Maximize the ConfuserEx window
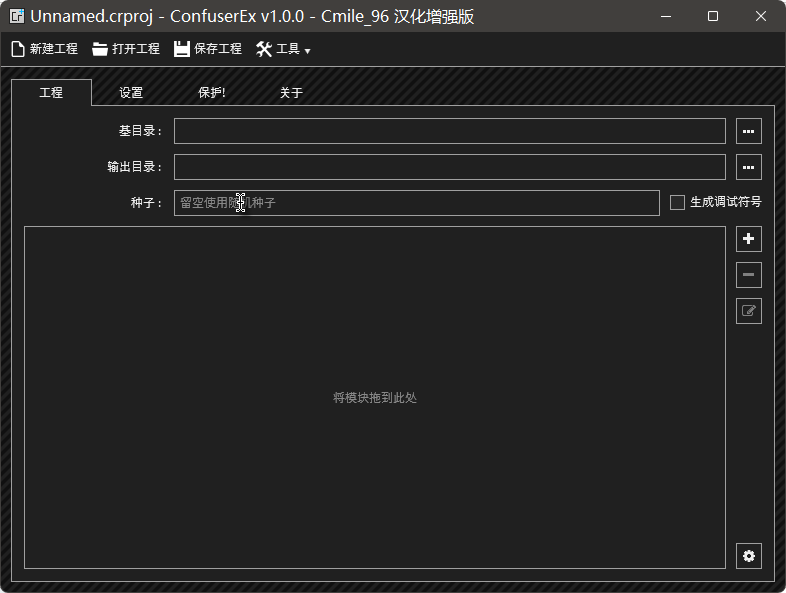 [713, 16]
